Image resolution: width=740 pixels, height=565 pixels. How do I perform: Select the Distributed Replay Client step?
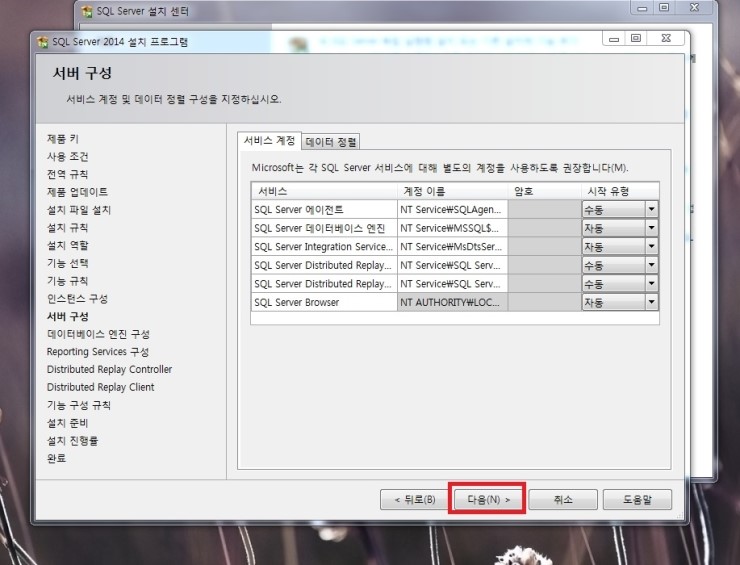[101, 388]
